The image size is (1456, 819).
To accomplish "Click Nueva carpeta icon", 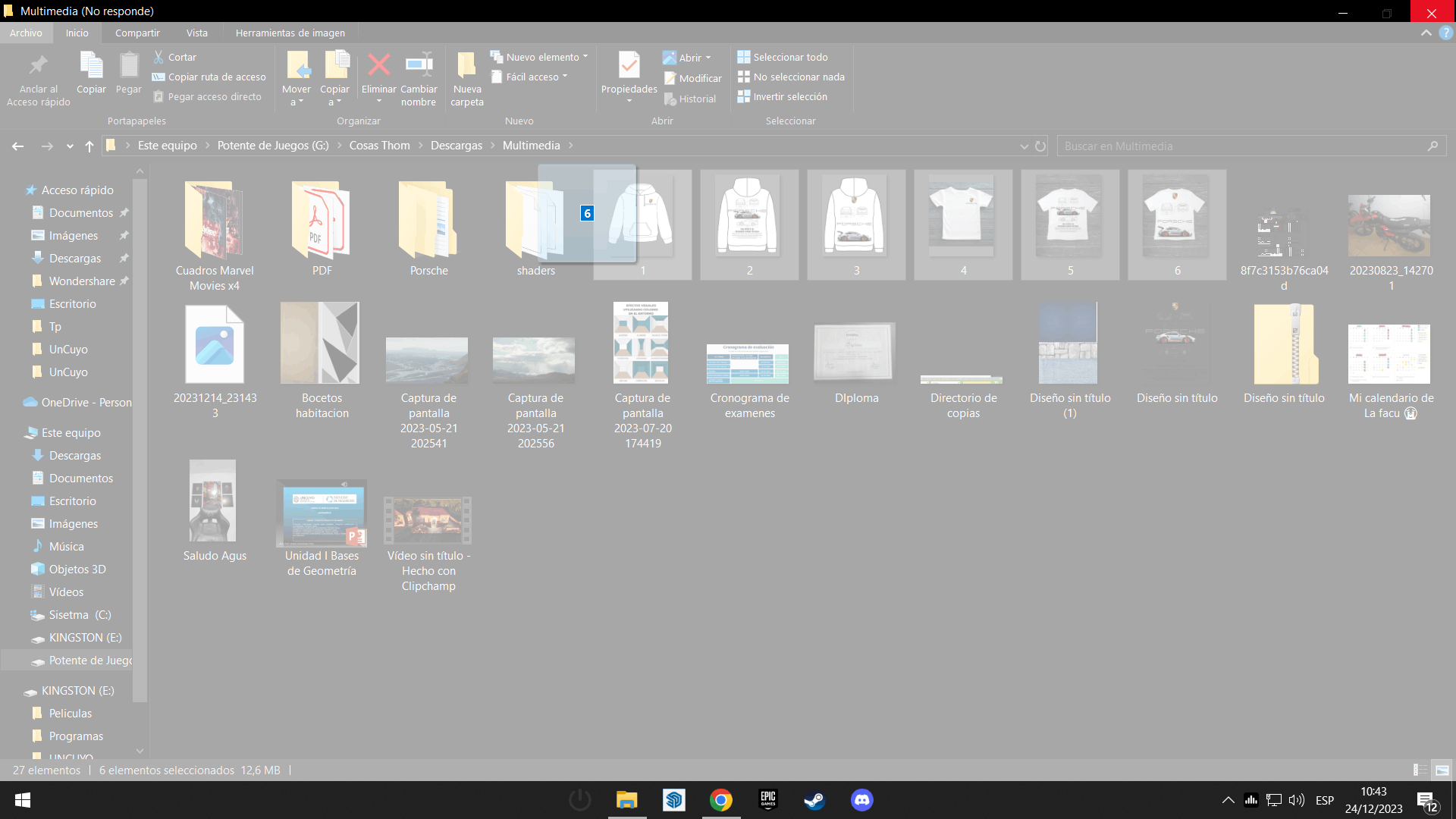I will 466,65.
